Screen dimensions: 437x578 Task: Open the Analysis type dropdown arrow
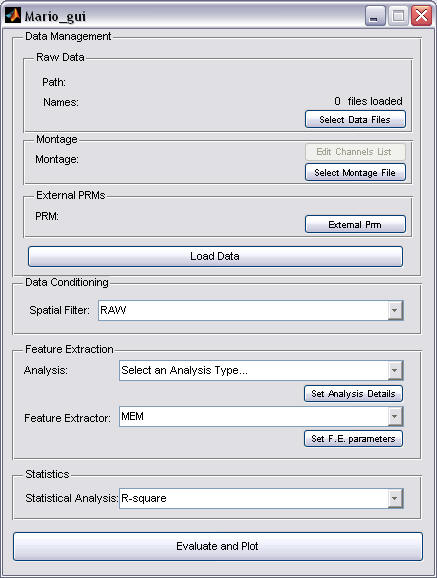tap(395, 370)
